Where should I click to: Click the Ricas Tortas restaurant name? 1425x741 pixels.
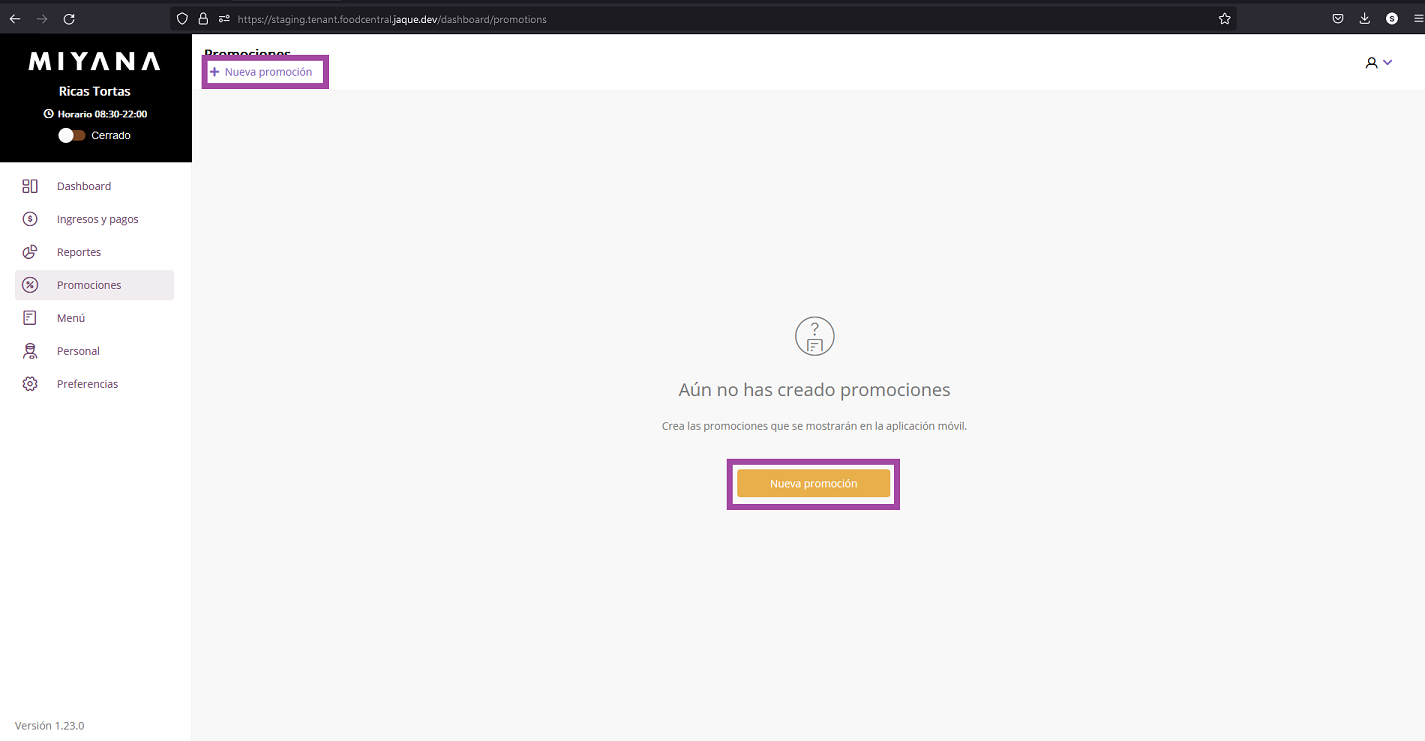(x=95, y=91)
